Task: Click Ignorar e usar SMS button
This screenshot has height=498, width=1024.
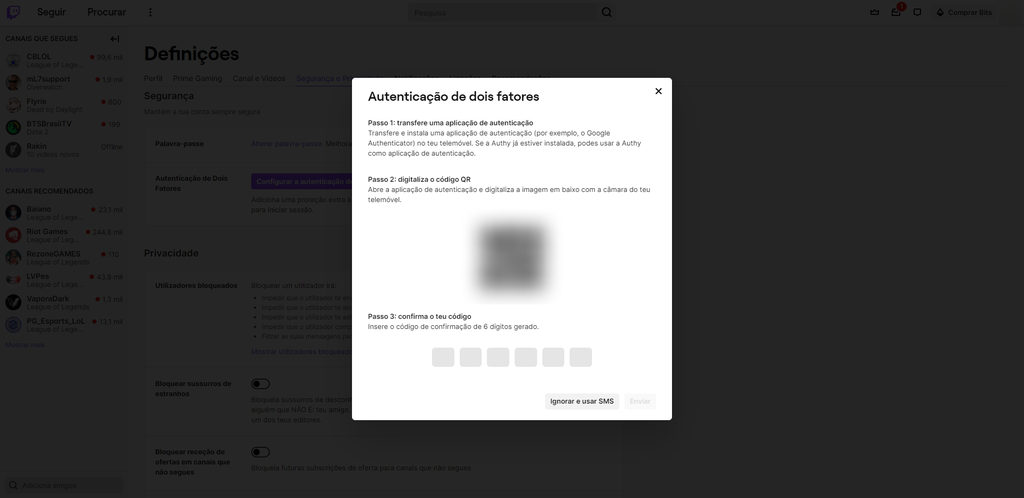Action: (582, 401)
